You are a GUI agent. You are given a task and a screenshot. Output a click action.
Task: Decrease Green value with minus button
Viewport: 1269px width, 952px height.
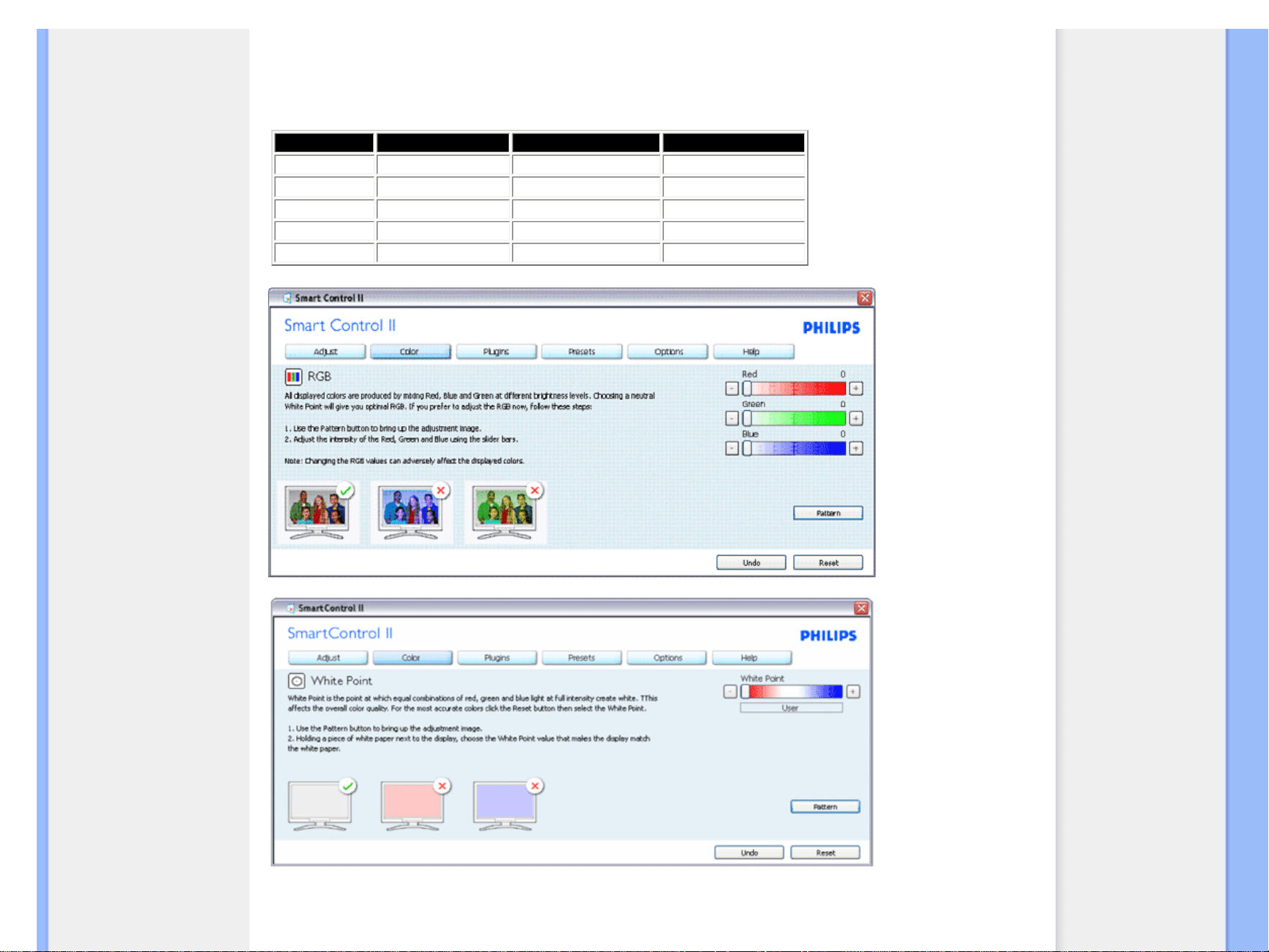point(731,419)
